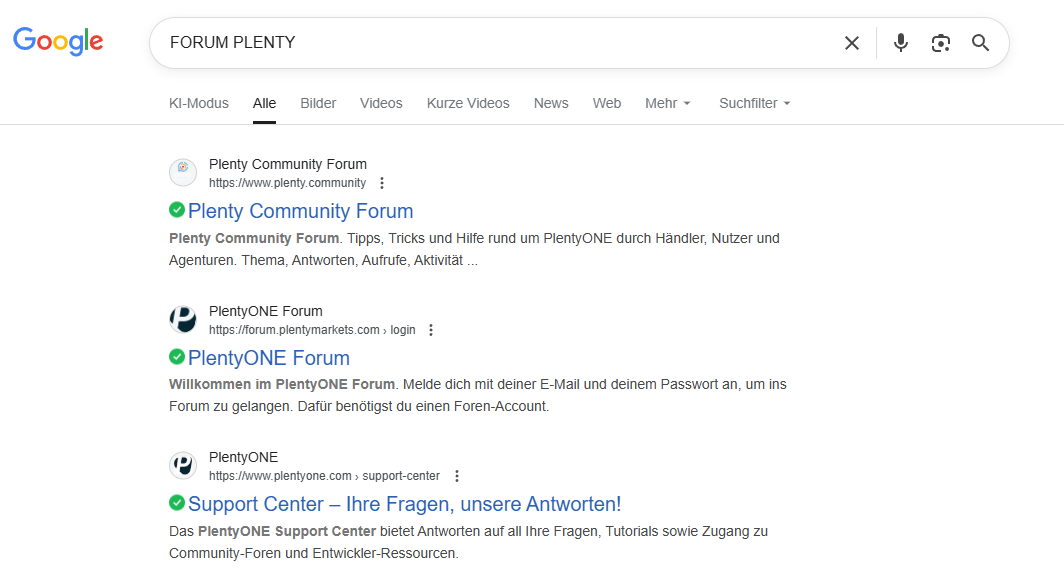Image resolution: width=1064 pixels, height=585 pixels.
Task: Click green checkmark beside Plenty Community Forum
Action: point(177,210)
